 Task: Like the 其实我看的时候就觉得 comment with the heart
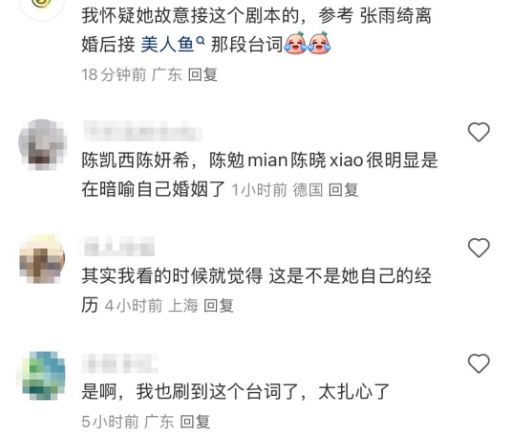(x=479, y=248)
